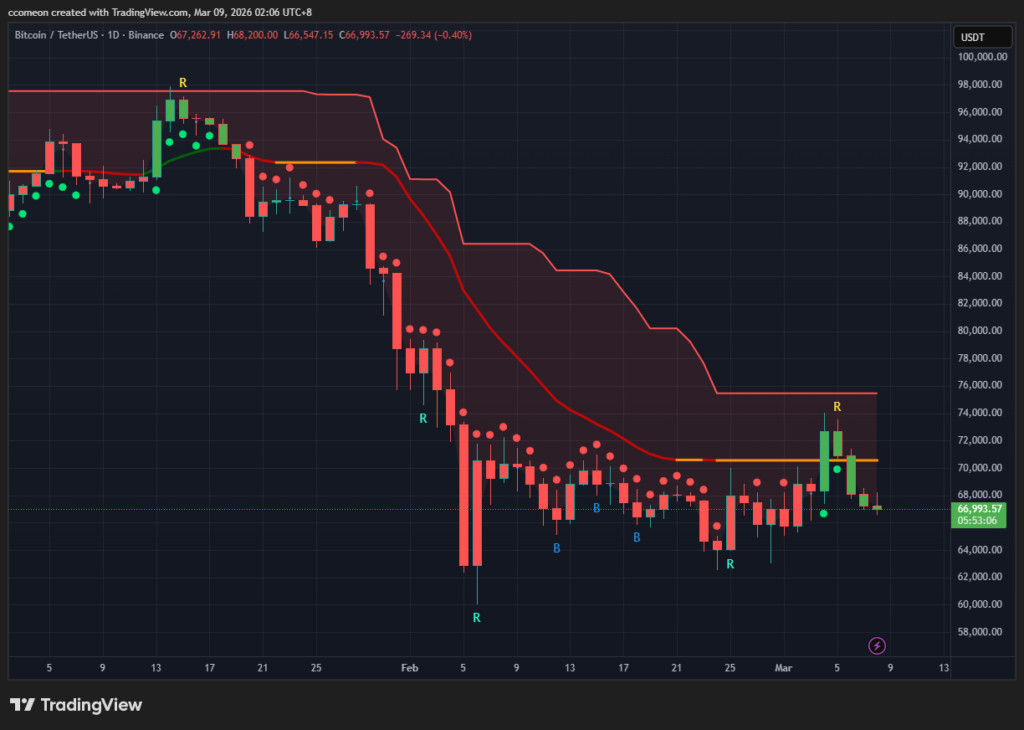
Task: Open the USDT currency selector
Action: (982, 37)
